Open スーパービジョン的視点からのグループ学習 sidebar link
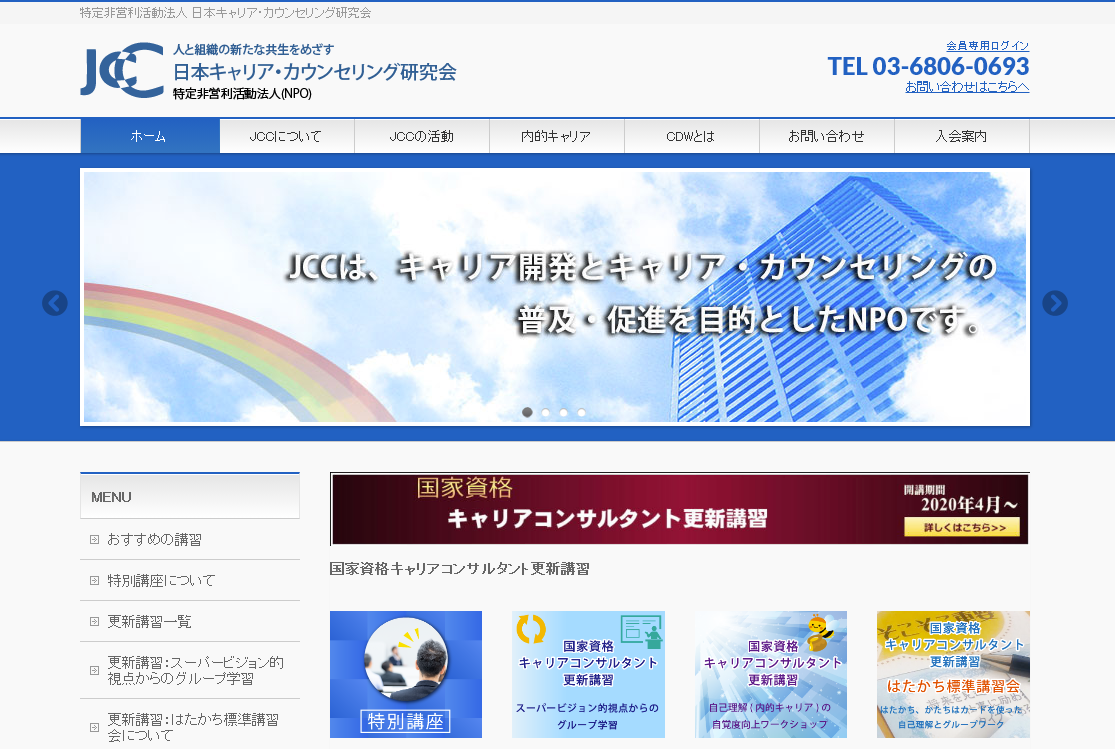 click(x=190, y=671)
